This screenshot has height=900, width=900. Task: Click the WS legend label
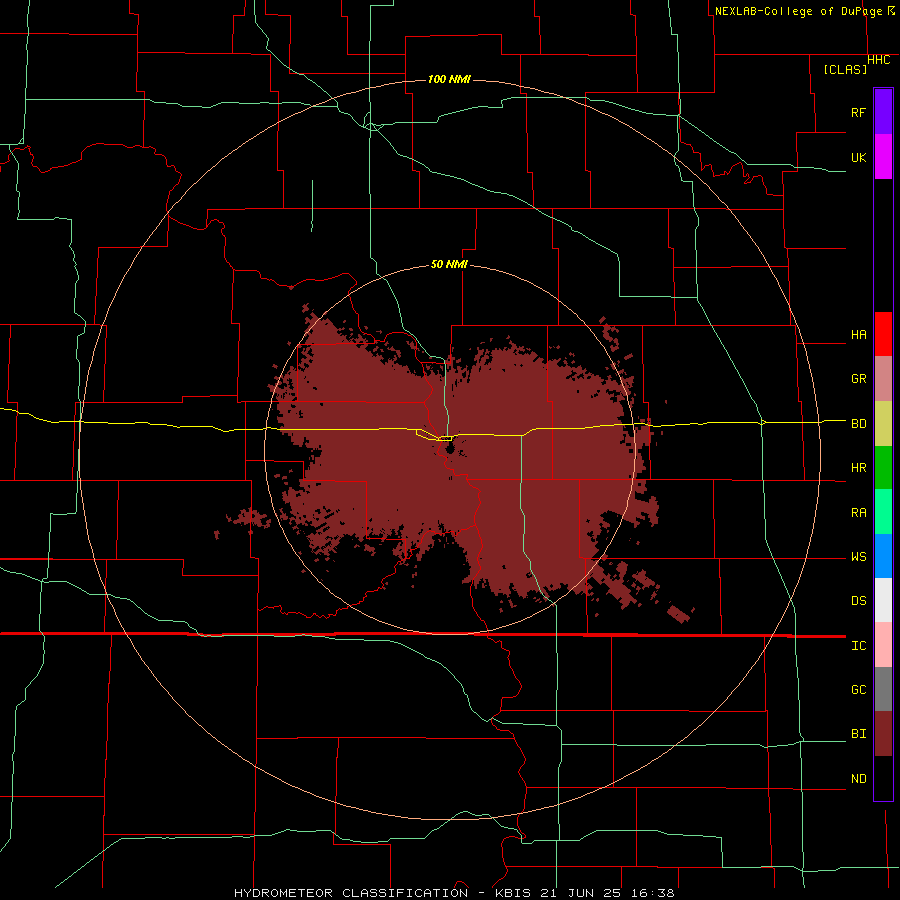pyautogui.click(x=858, y=557)
